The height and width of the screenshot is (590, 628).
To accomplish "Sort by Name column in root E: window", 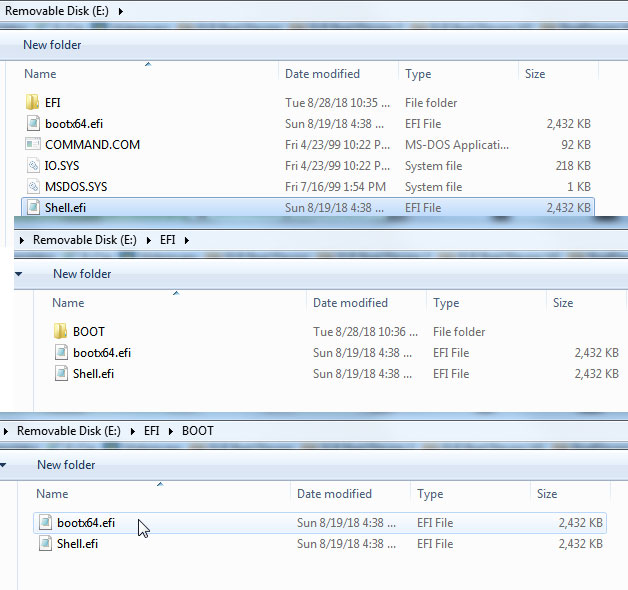I will click(x=40, y=74).
